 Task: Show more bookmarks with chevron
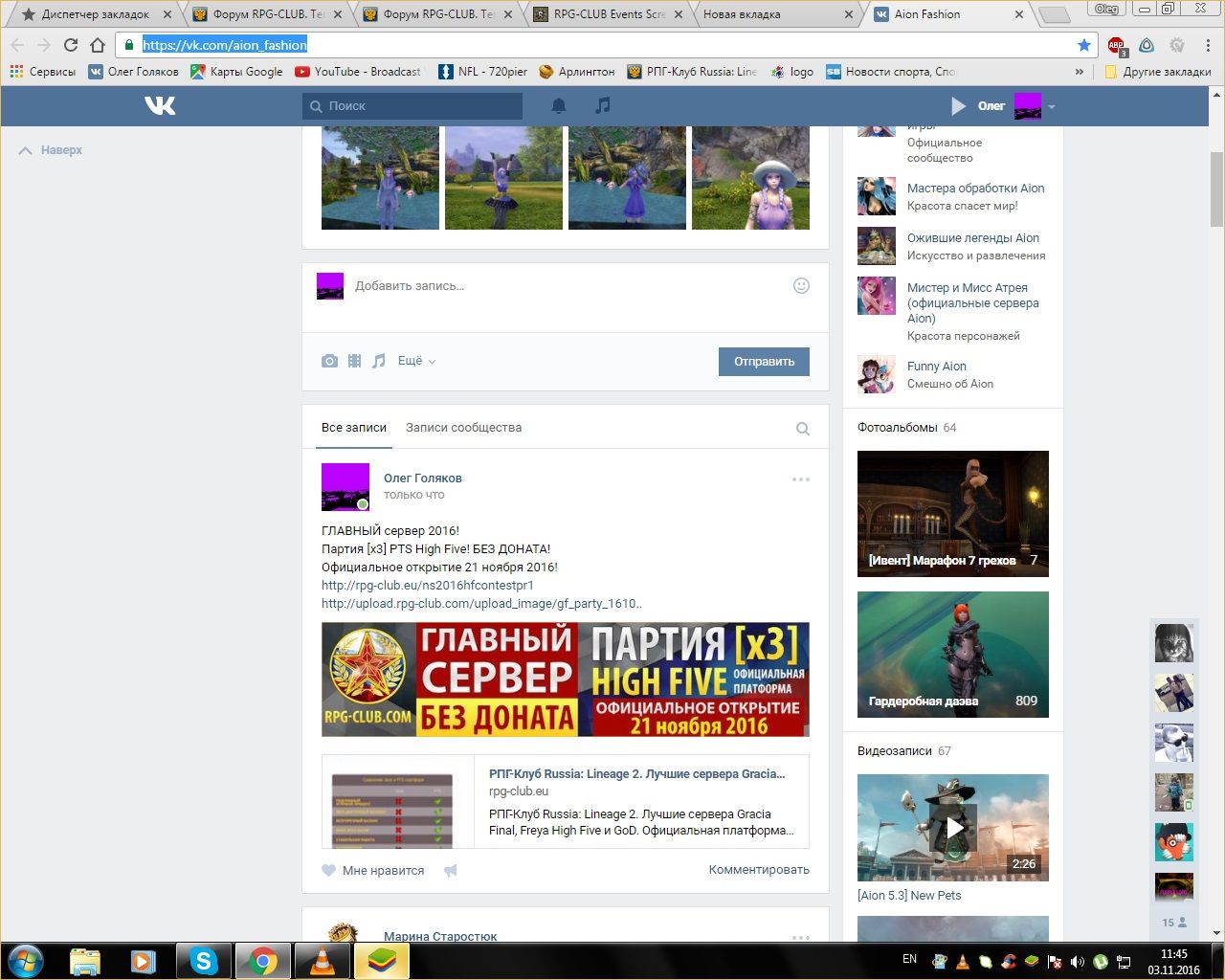[1080, 72]
